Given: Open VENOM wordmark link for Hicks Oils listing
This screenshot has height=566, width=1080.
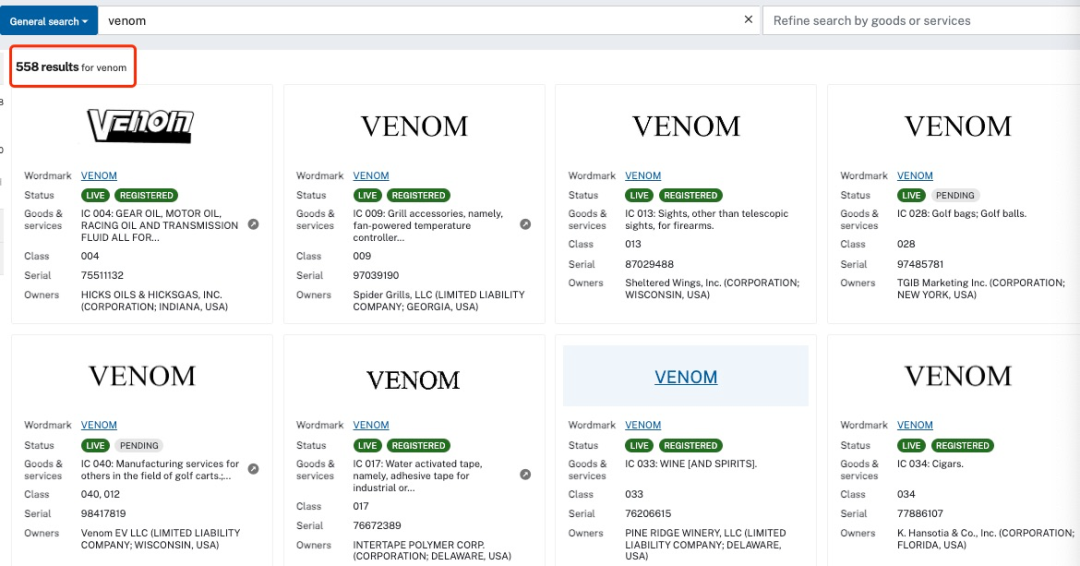Looking at the screenshot, I should pos(99,176).
